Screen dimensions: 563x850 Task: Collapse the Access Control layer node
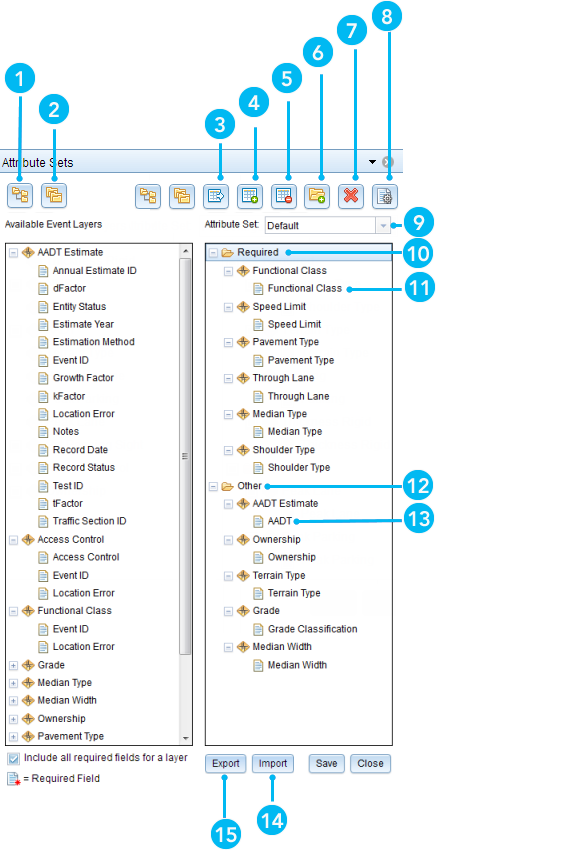click(x=14, y=540)
